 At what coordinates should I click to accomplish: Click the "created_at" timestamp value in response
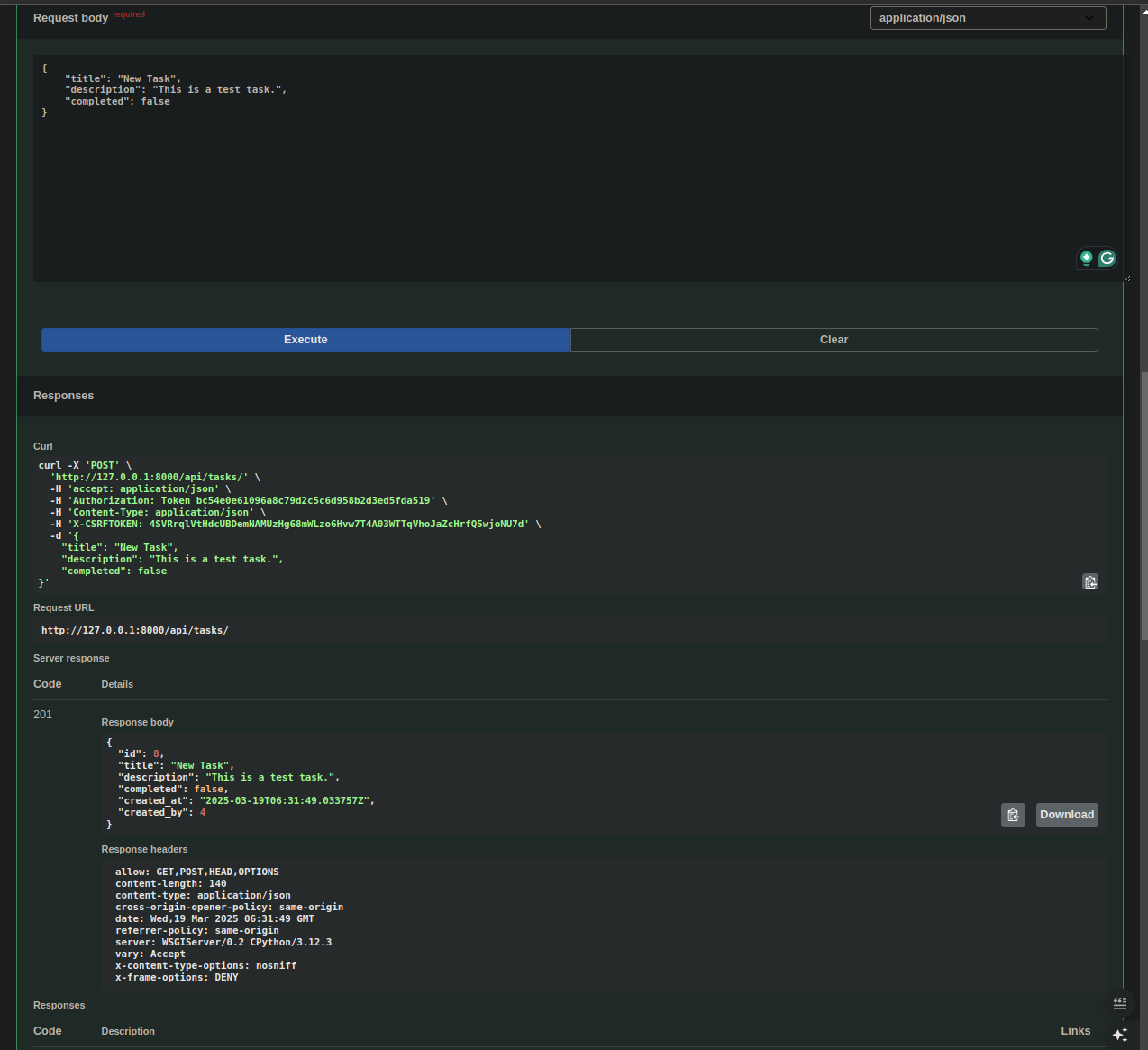click(287, 800)
